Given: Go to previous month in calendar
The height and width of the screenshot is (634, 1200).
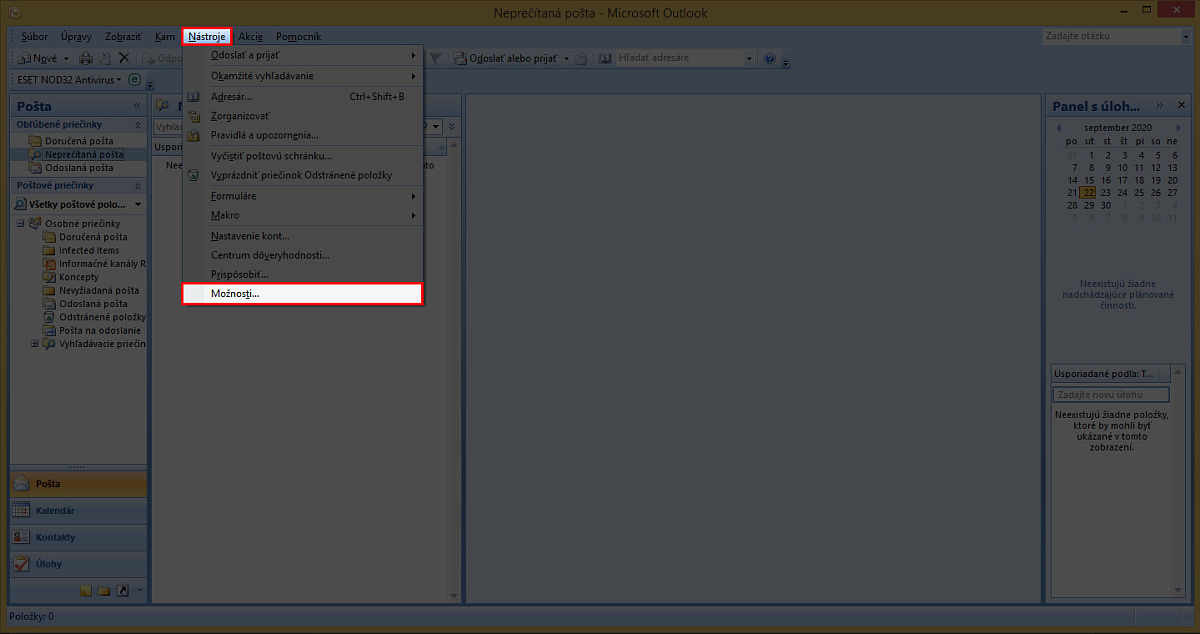Looking at the screenshot, I should point(1058,128).
